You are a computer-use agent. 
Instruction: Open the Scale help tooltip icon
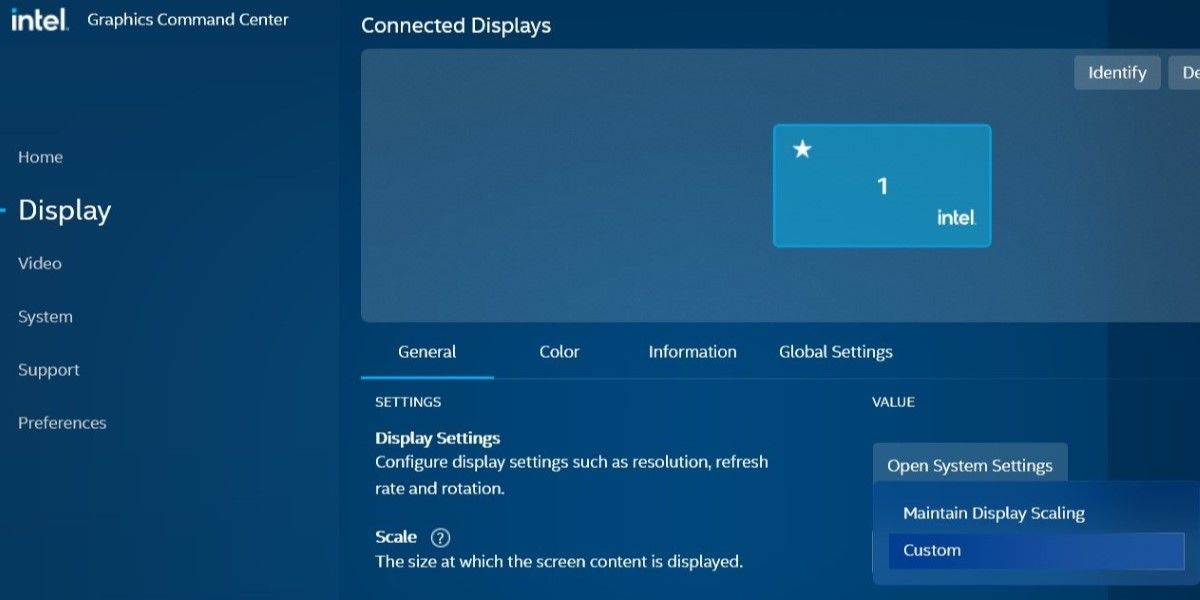[438, 537]
